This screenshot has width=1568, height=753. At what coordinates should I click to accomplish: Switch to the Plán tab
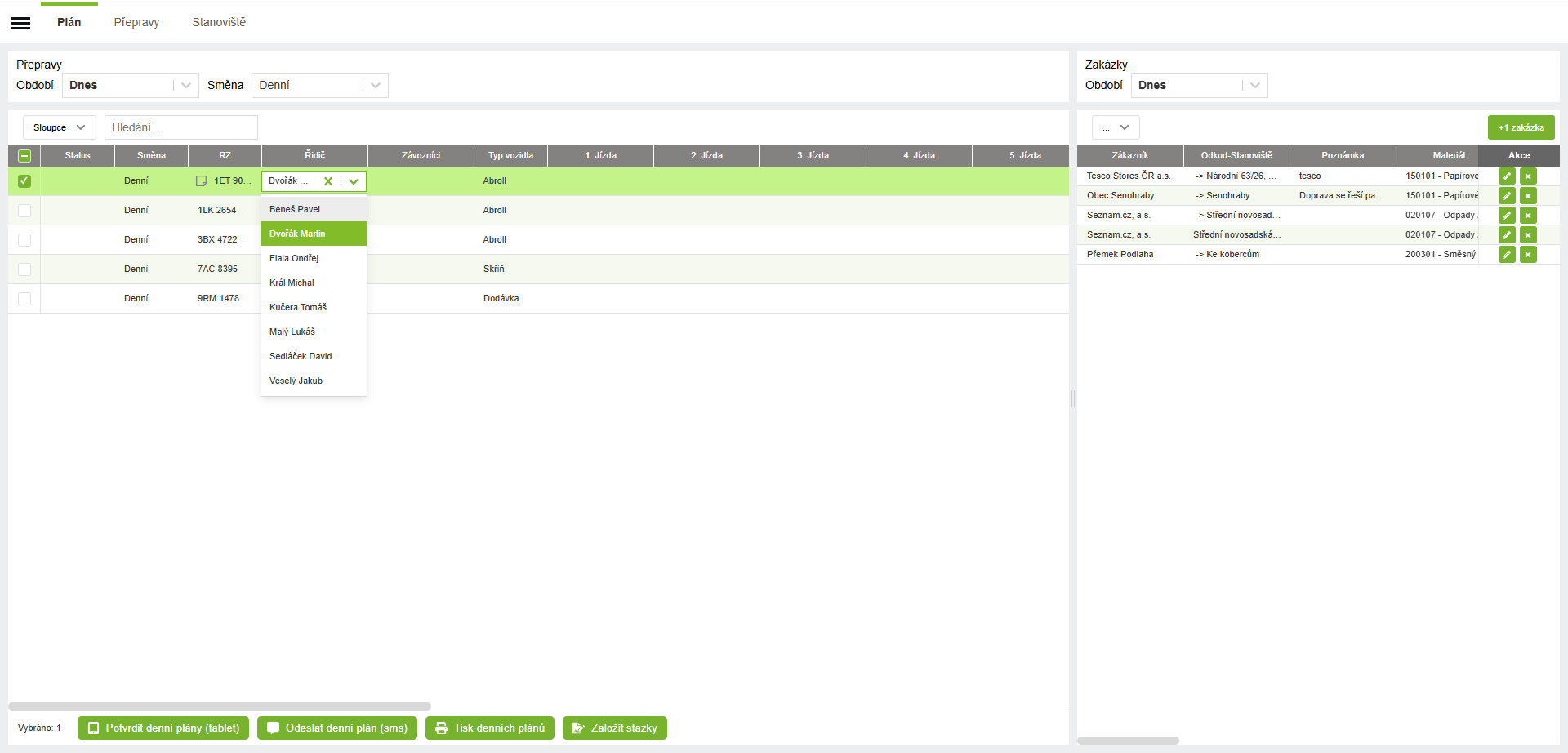click(x=69, y=23)
